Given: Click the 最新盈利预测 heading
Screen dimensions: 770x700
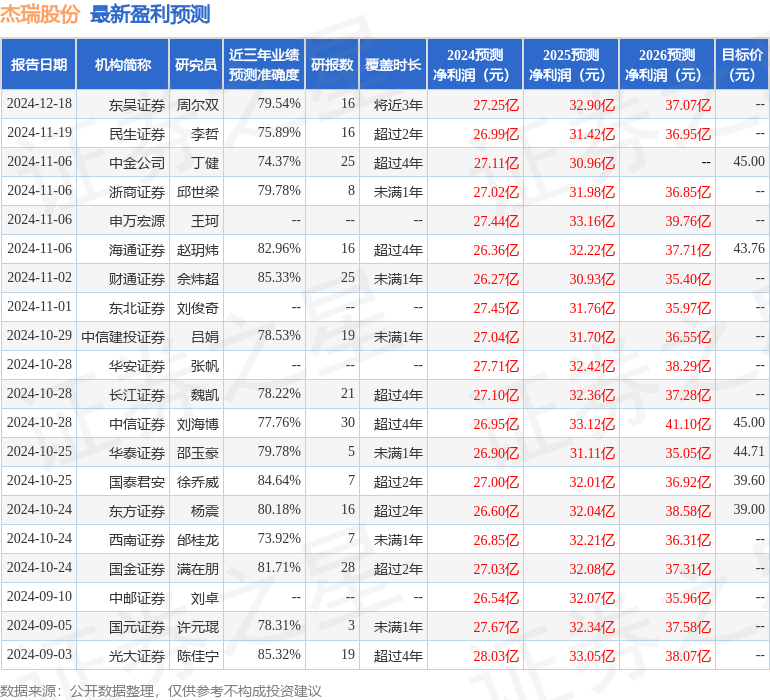Looking at the screenshot, I should pos(150,14).
